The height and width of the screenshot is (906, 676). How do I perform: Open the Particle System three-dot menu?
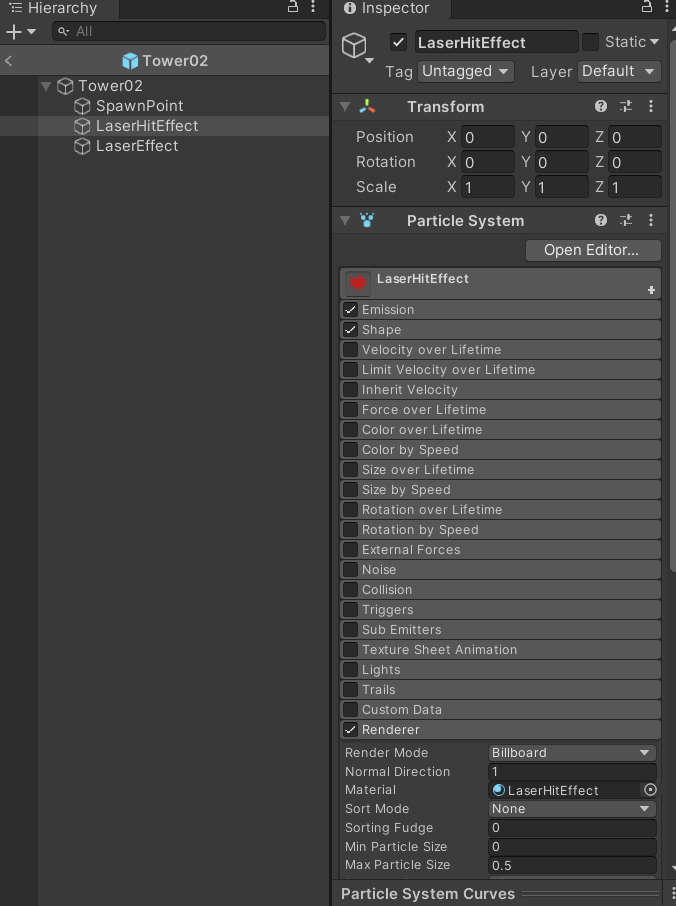pyautogui.click(x=652, y=221)
